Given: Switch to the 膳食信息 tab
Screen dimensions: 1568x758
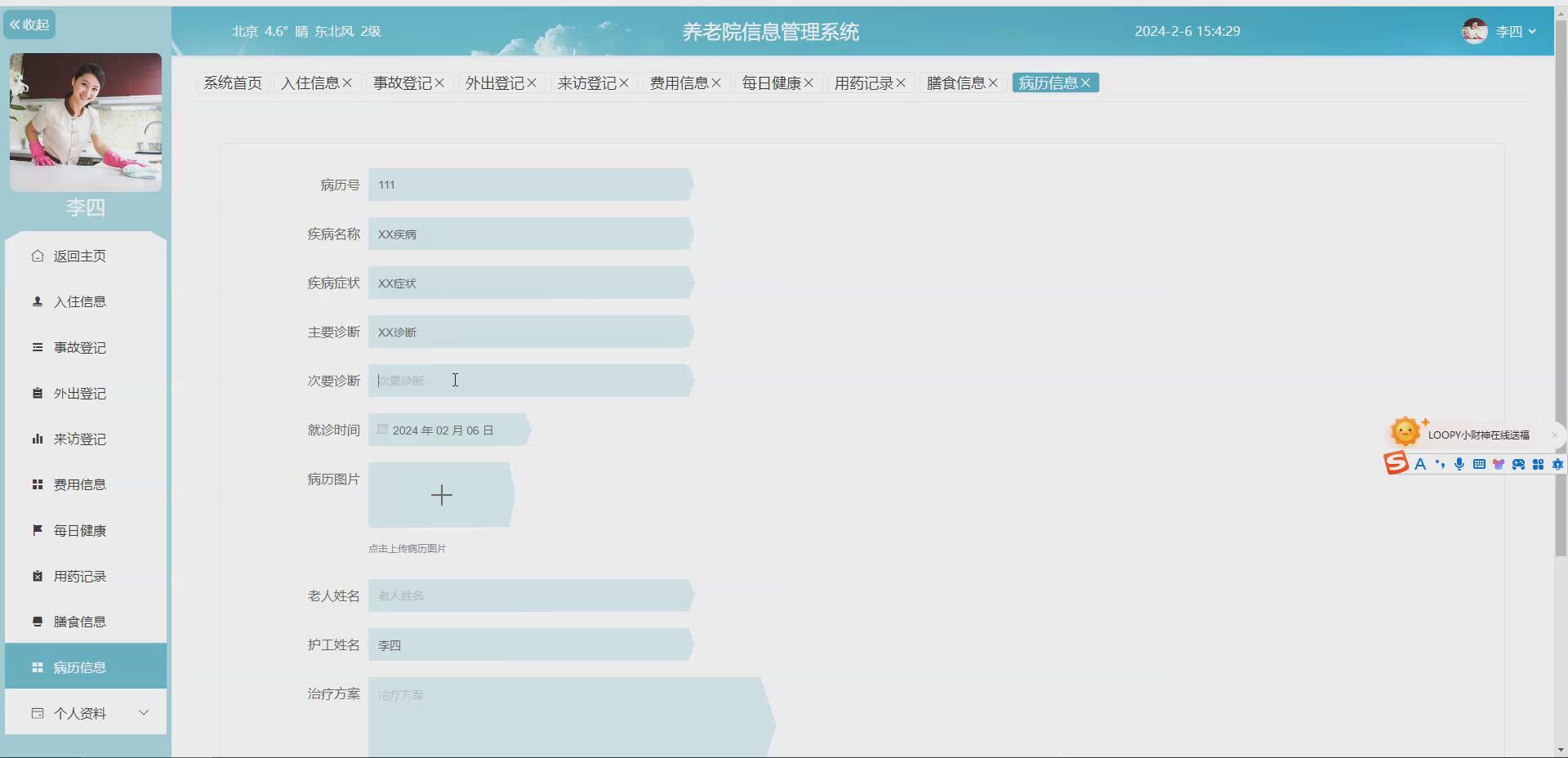Looking at the screenshot, I should (957, 82).
